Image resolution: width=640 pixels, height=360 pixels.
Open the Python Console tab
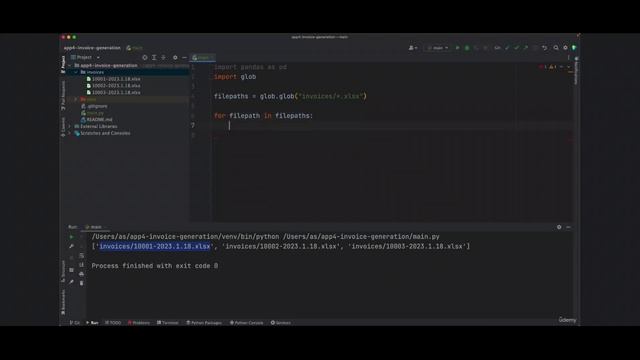[247, 322]
